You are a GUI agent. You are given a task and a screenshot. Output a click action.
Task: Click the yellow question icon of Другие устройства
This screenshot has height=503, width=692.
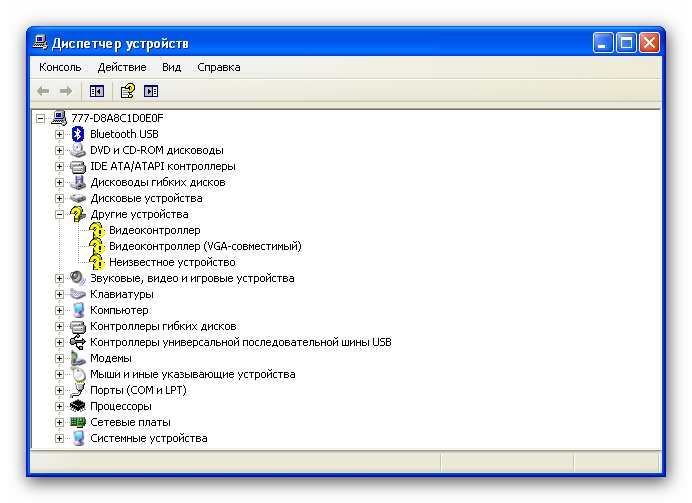(78, 214)
